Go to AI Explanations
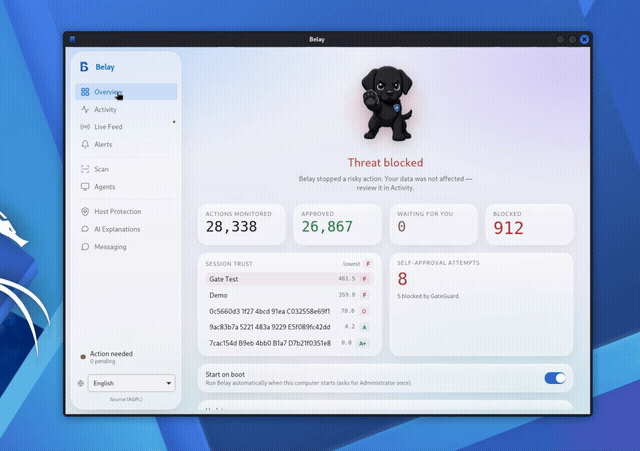This screenshot has height=451, width=640. [126, 229]
